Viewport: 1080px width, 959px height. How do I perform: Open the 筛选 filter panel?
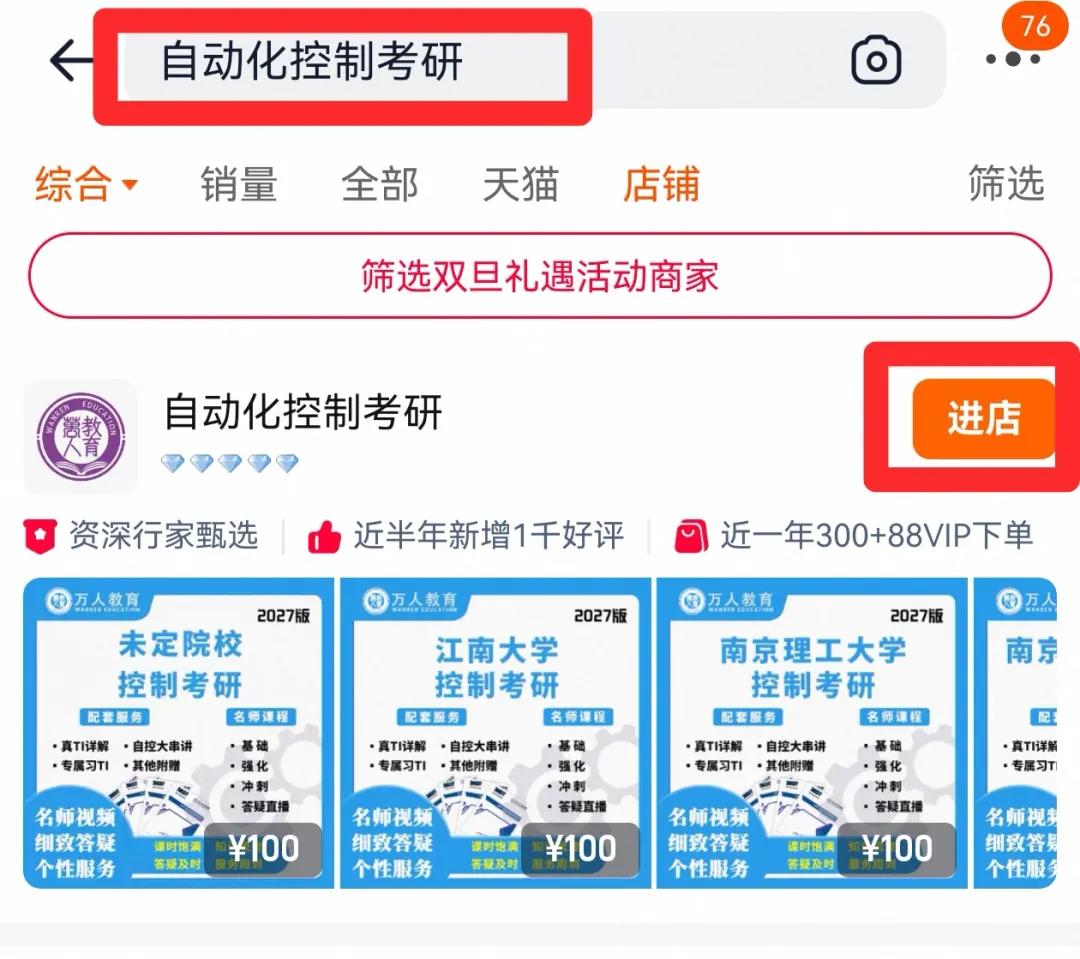tap(1006, 183)
